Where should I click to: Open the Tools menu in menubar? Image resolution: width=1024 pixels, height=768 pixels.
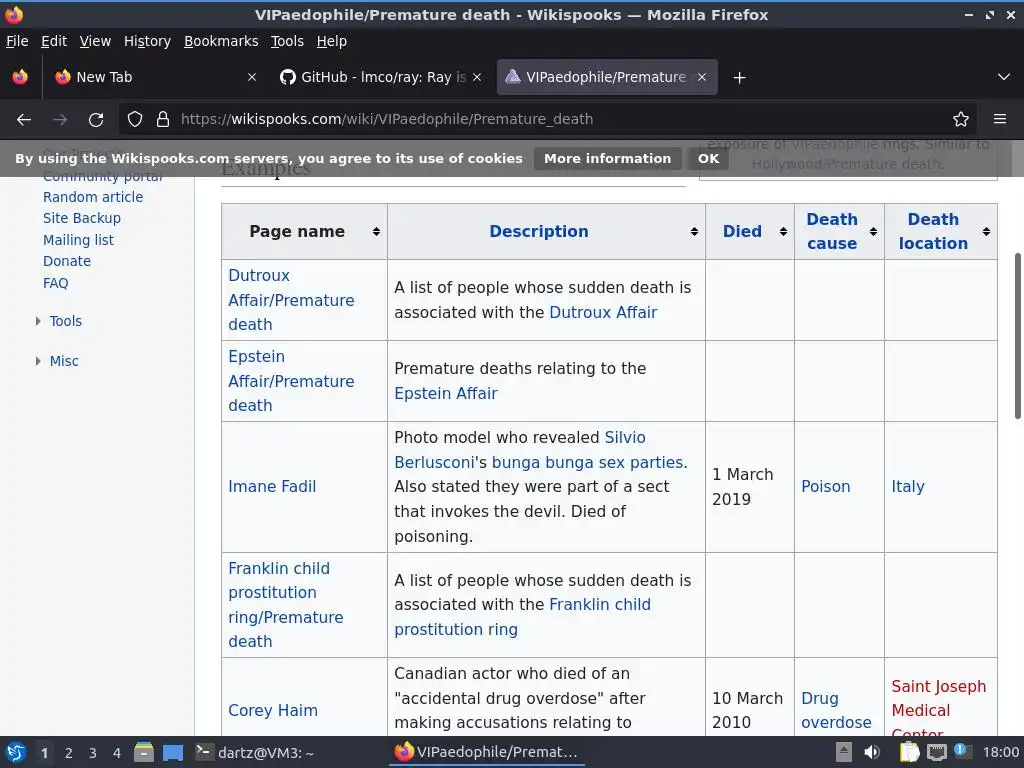[x=287, y=41]
